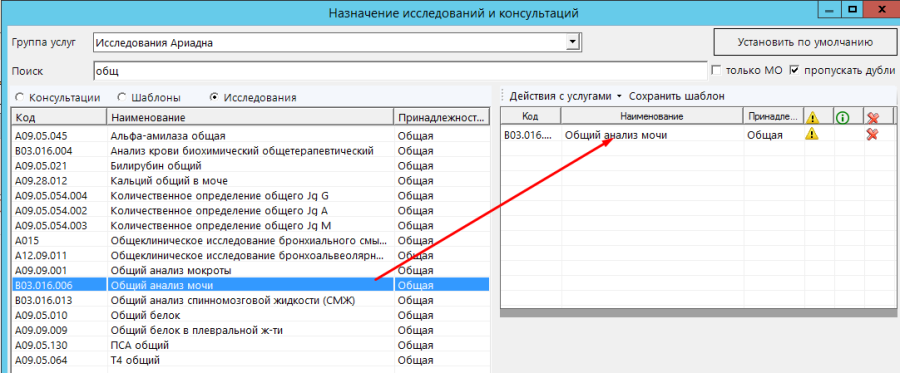Select the Консультации radio button
900x373 pixels.
[x=19, y=98]
